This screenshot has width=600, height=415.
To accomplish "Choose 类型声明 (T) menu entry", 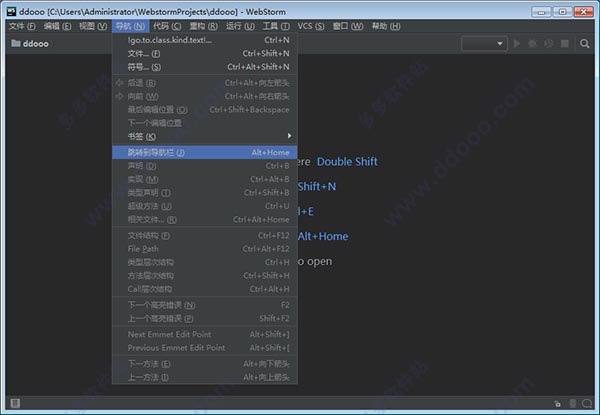I will pos(205,192).
